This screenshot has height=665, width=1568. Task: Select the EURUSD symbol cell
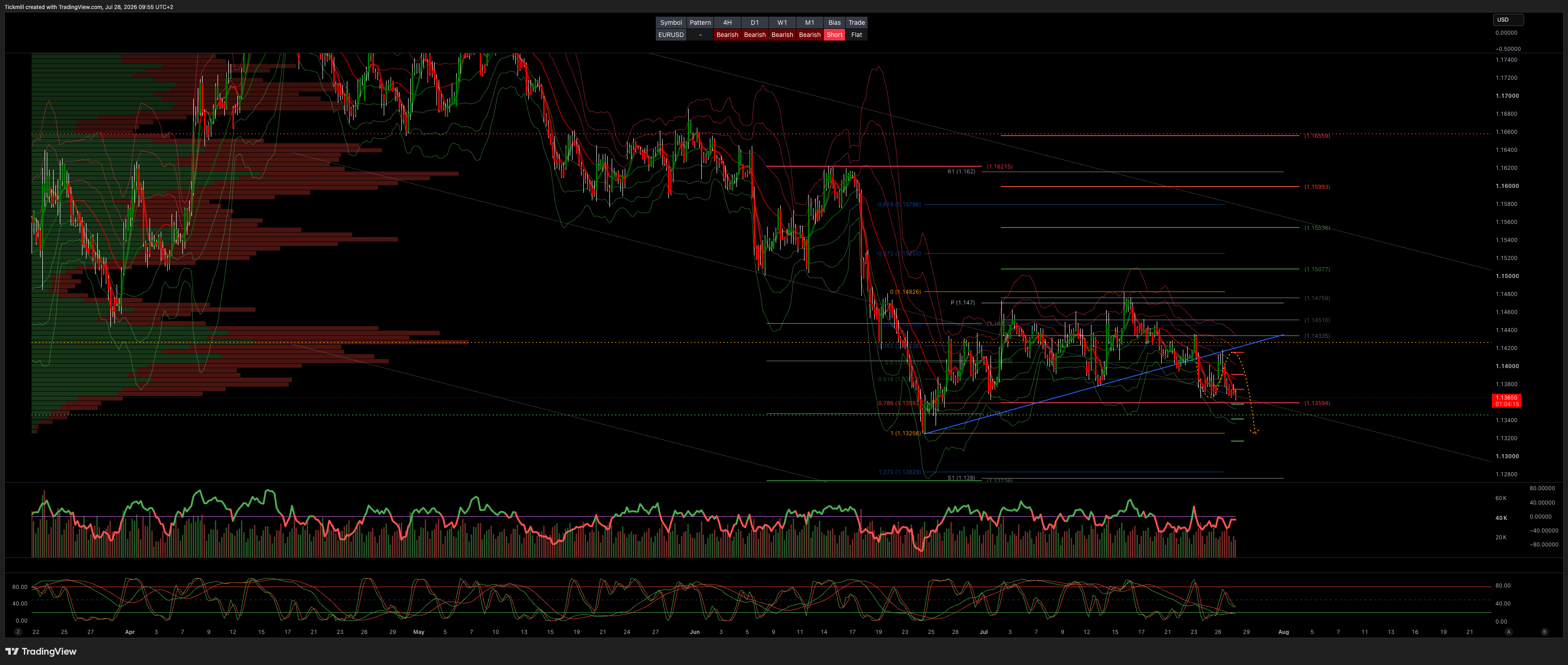pos(671,35)
